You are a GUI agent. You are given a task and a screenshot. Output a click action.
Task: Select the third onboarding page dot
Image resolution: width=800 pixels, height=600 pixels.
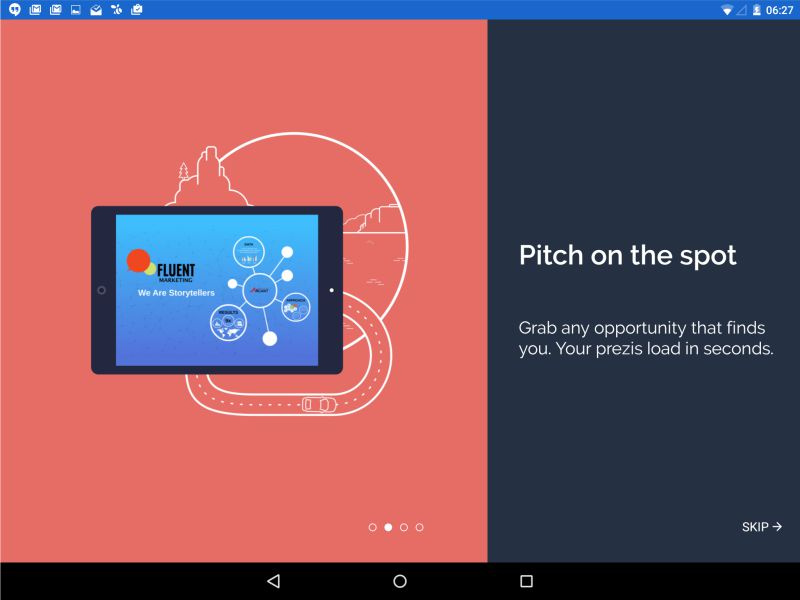[404, 527]
